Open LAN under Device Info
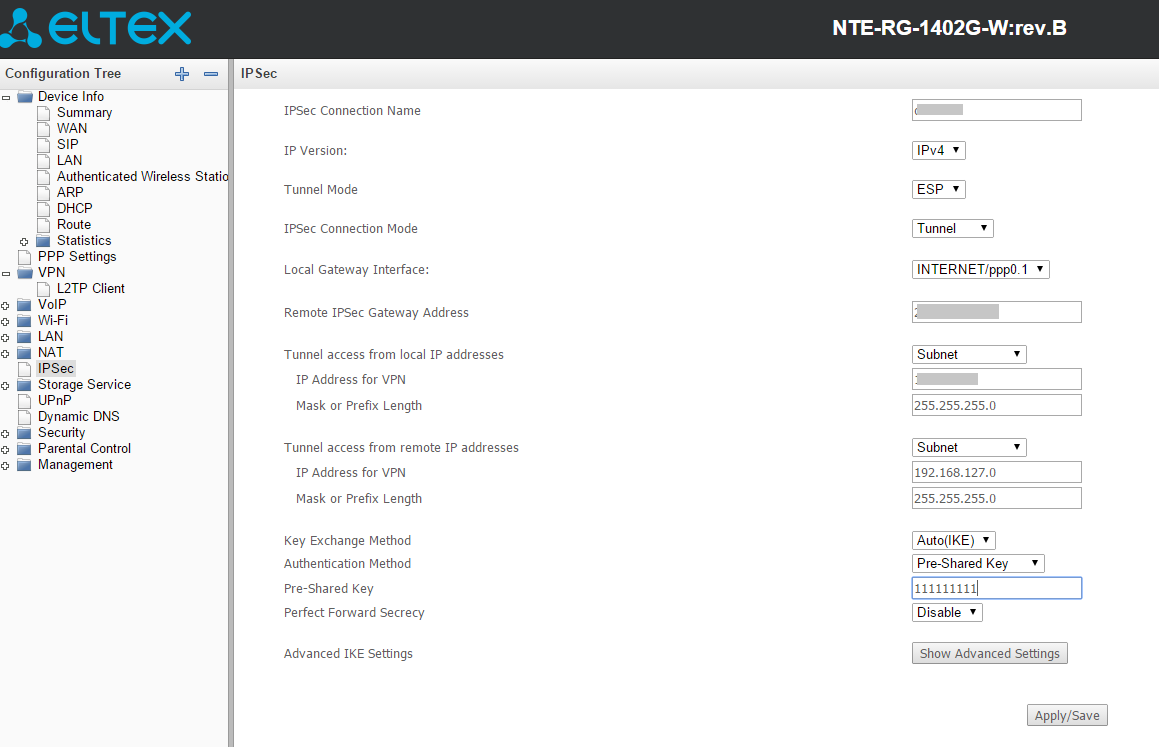 click(x=69, y=160)
